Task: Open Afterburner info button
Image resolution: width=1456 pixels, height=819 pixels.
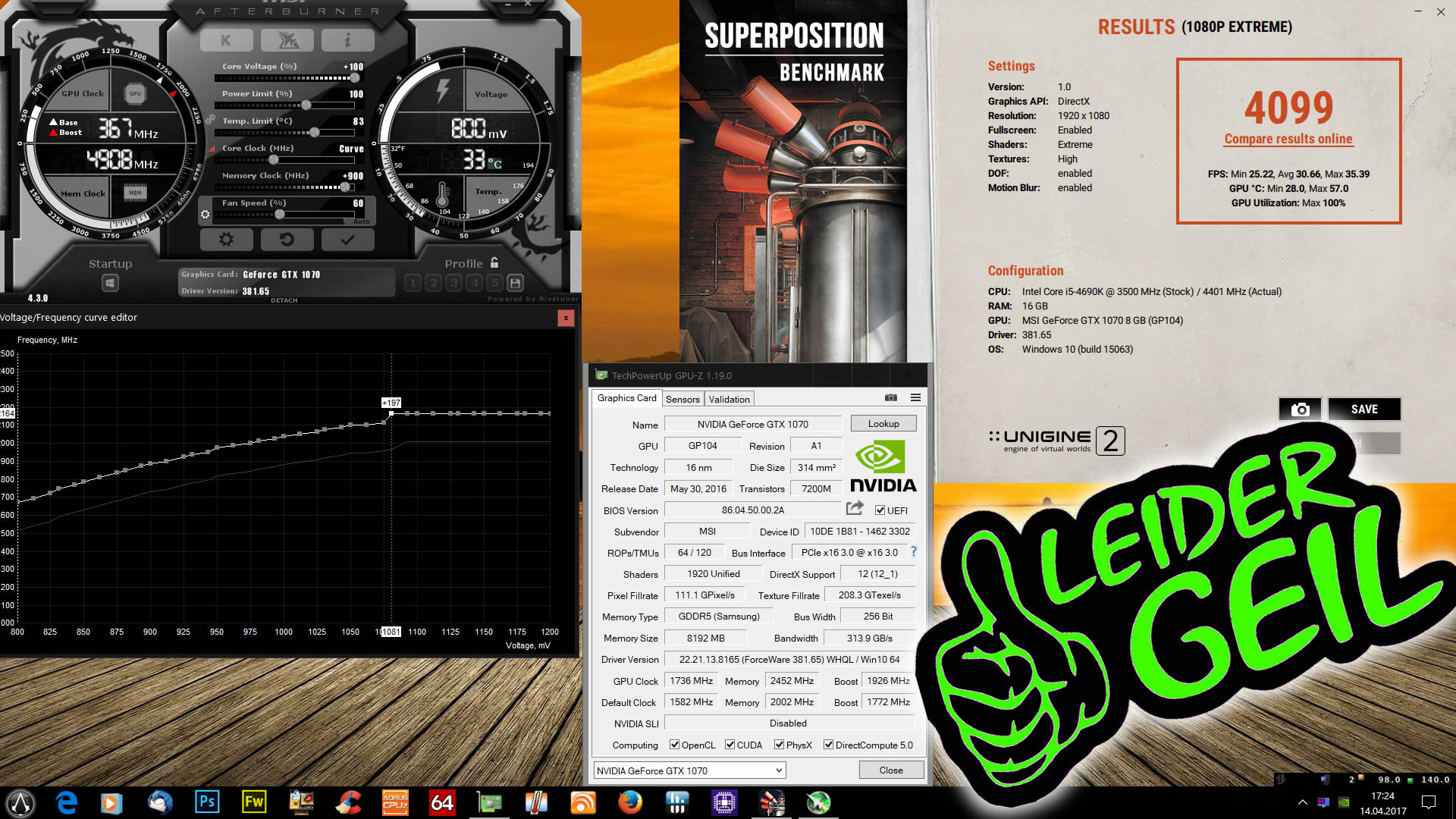Action: 347,40
